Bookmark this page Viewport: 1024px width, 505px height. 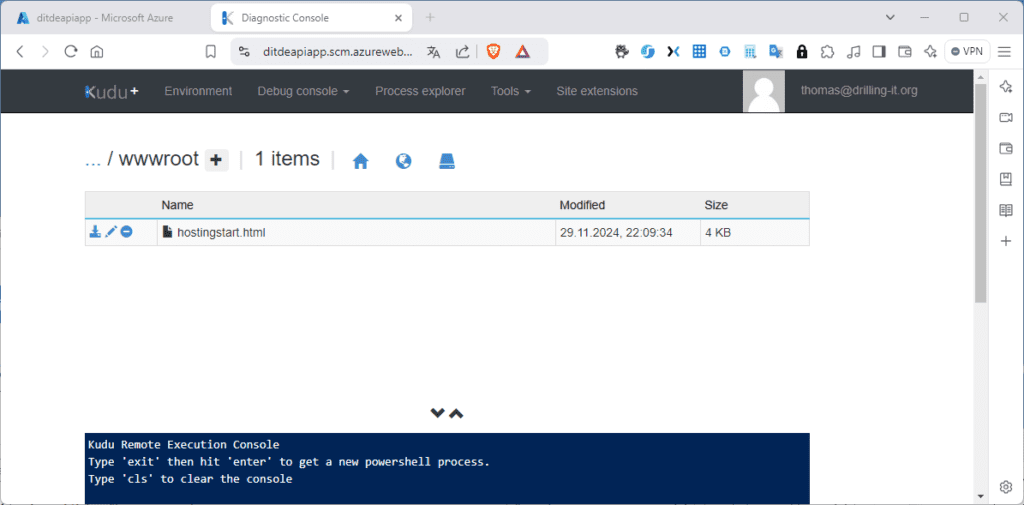tap(210, 52)
